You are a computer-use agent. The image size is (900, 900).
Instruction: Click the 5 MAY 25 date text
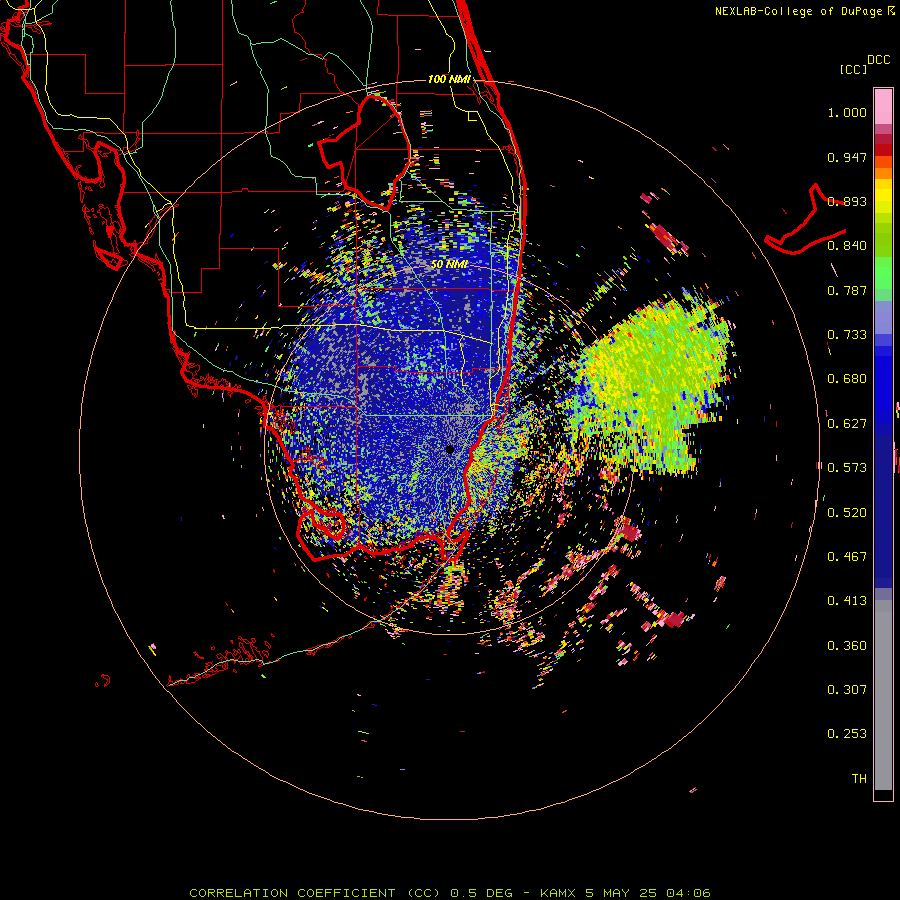pyautogui.click(x=622, y=893)
